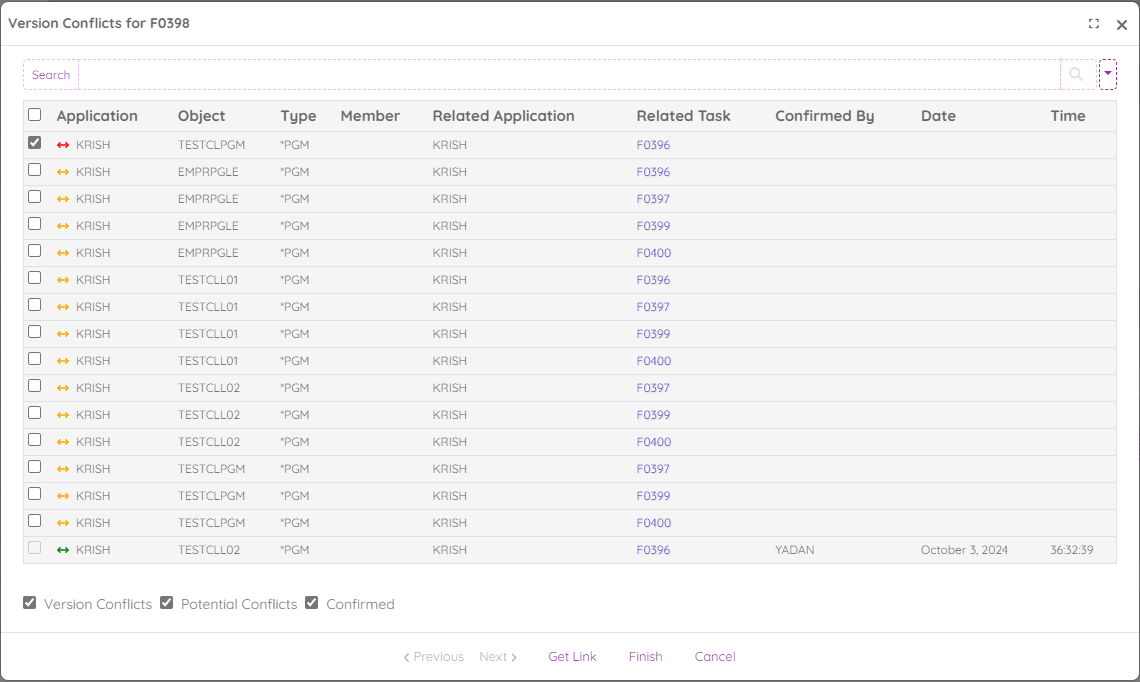Click the Get Link button
The image size is (1140, 682).
[572, 657]
